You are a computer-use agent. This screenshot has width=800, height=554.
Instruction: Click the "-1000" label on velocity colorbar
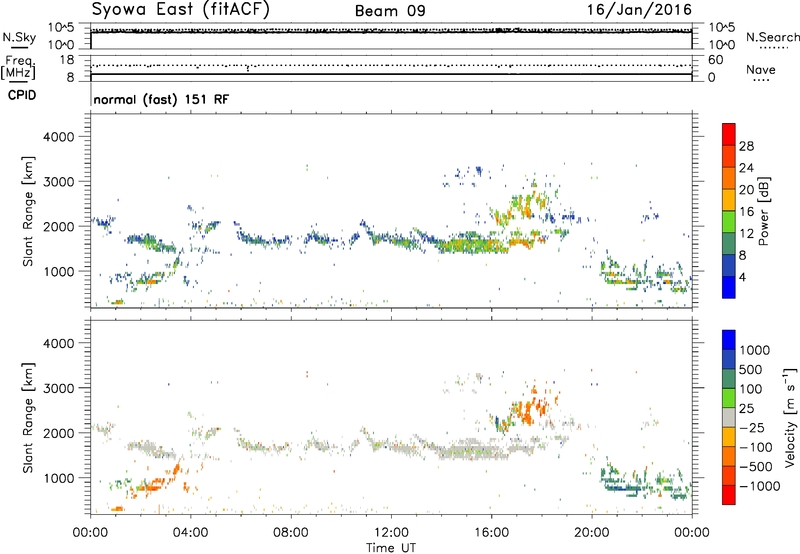[x=760, y=486]
